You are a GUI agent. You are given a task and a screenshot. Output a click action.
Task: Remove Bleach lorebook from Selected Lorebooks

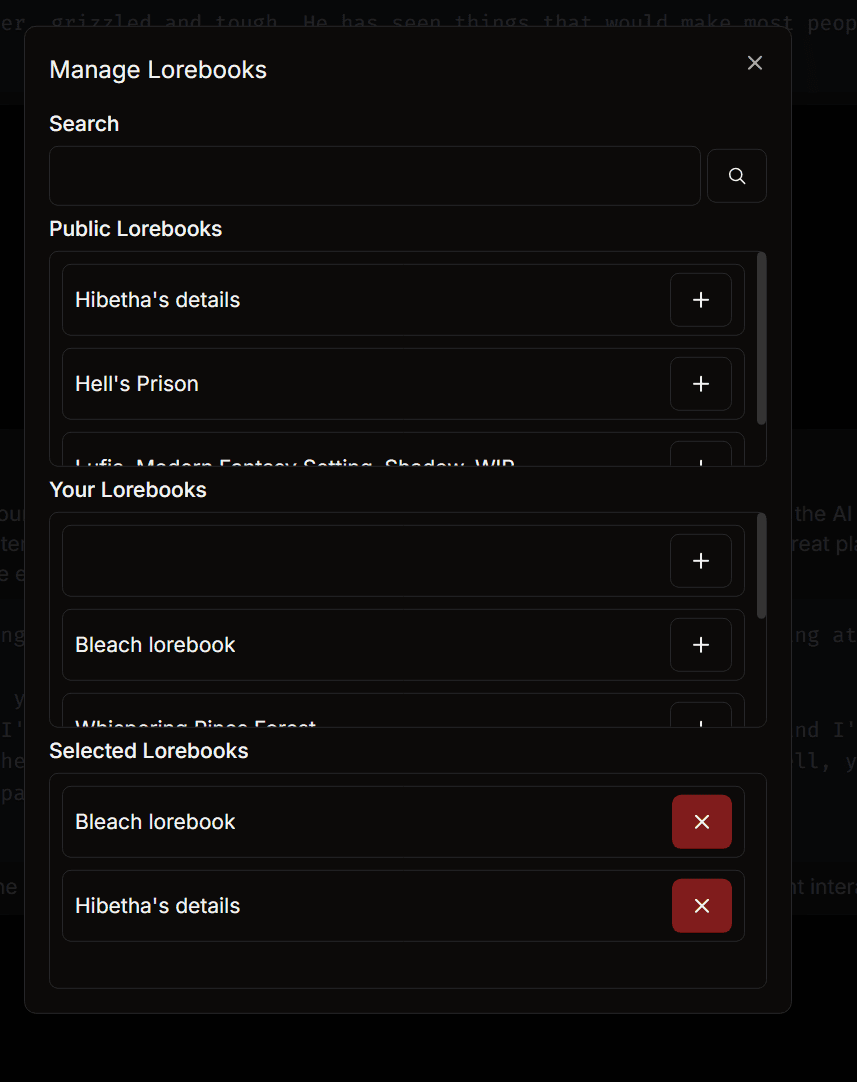coord(702,822)
